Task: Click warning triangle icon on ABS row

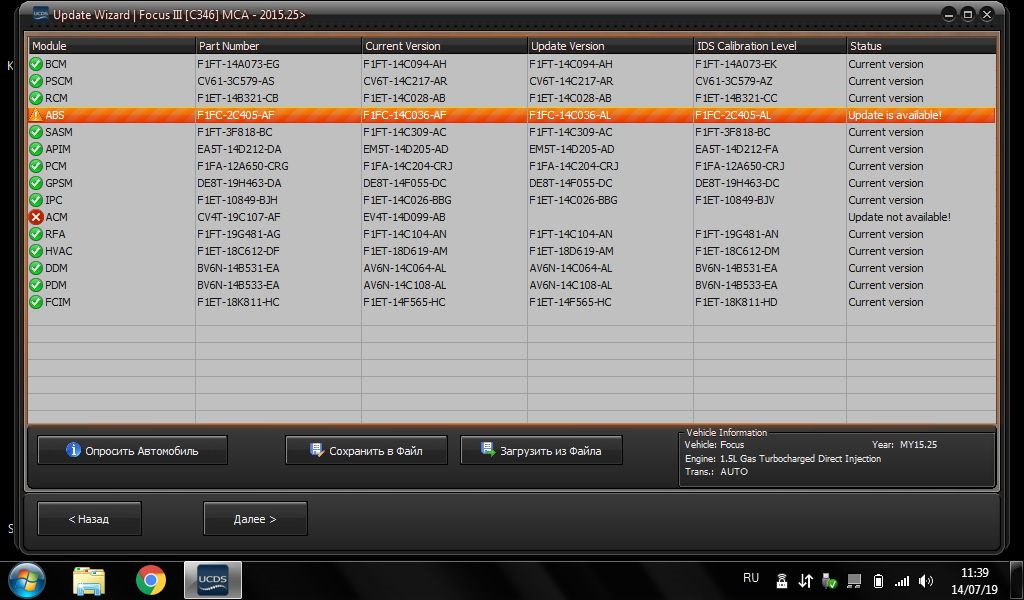Action: (36, 115)
